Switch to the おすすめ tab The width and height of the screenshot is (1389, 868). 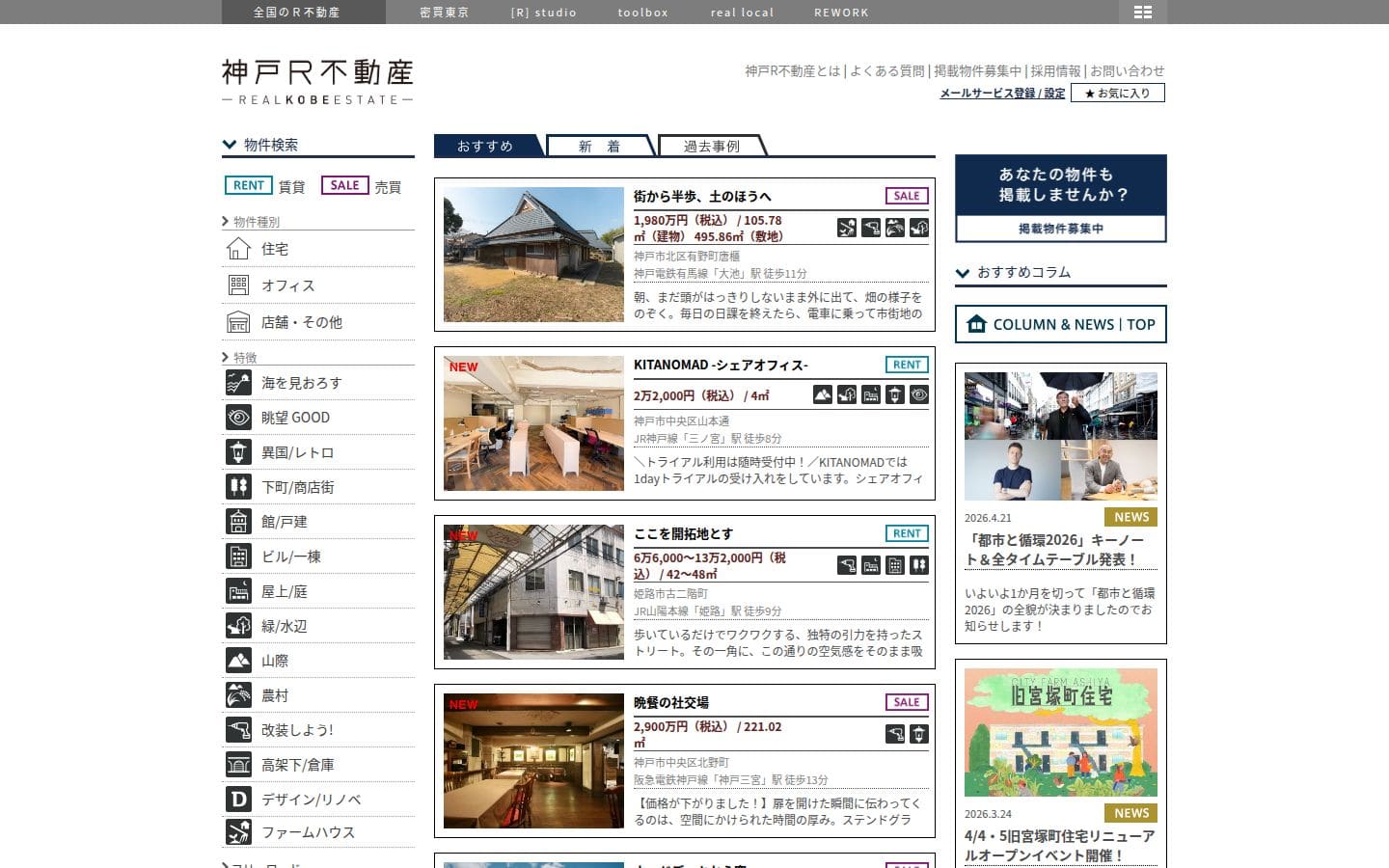click(489, 146)
